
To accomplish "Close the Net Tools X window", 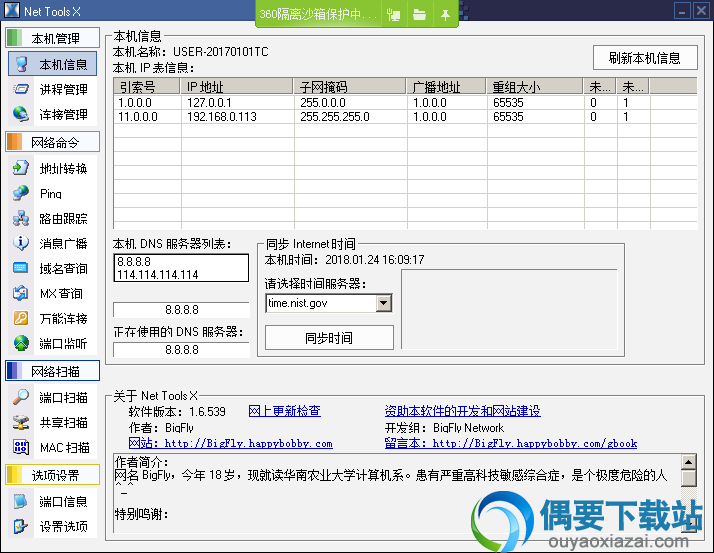I will click(x=700, y=11).
